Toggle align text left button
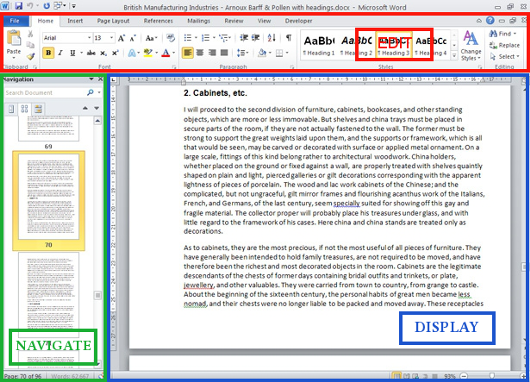 188,53
